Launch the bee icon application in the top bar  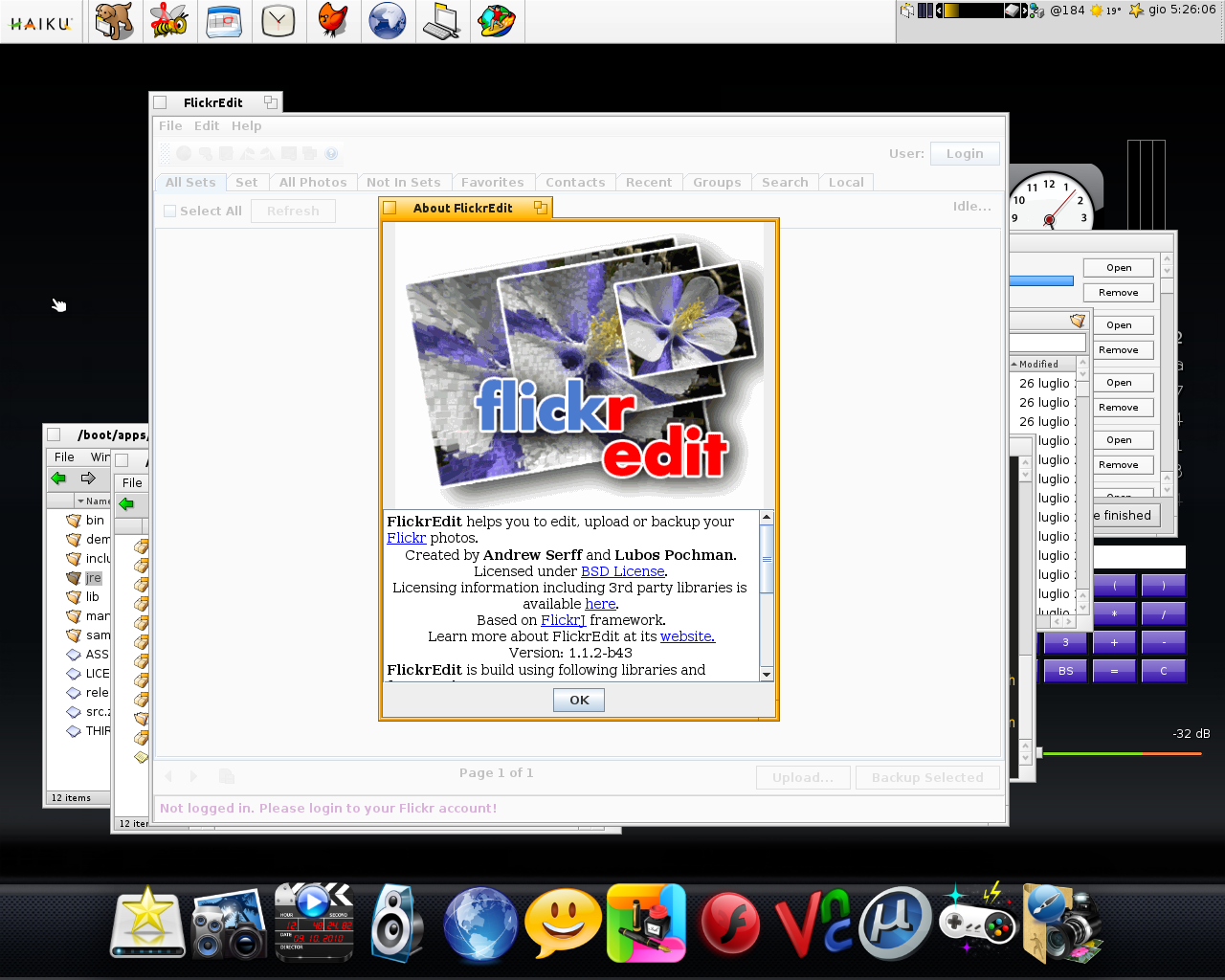pos(169,21)
